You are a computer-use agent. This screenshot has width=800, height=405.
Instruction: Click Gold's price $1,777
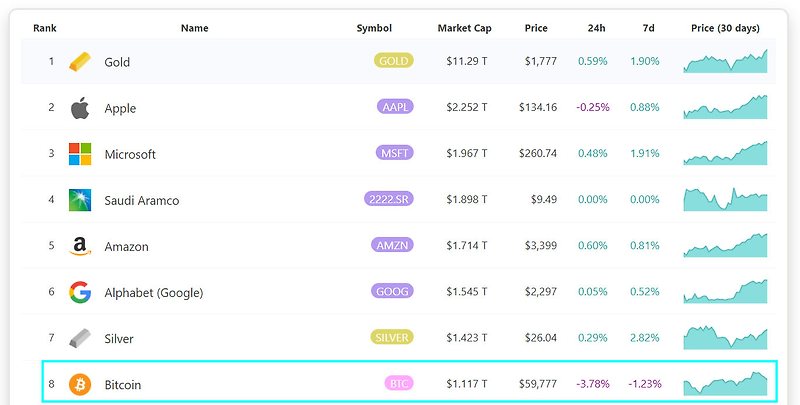tap(541, 61)
